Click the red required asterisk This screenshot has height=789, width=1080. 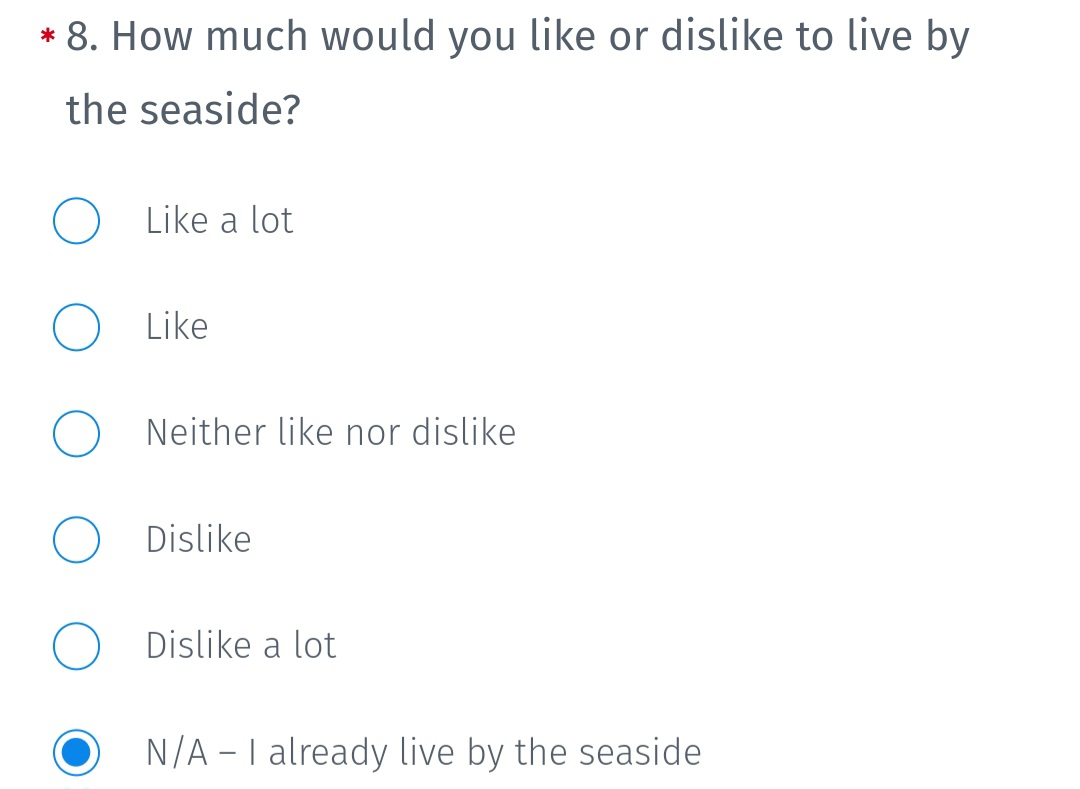48,36
